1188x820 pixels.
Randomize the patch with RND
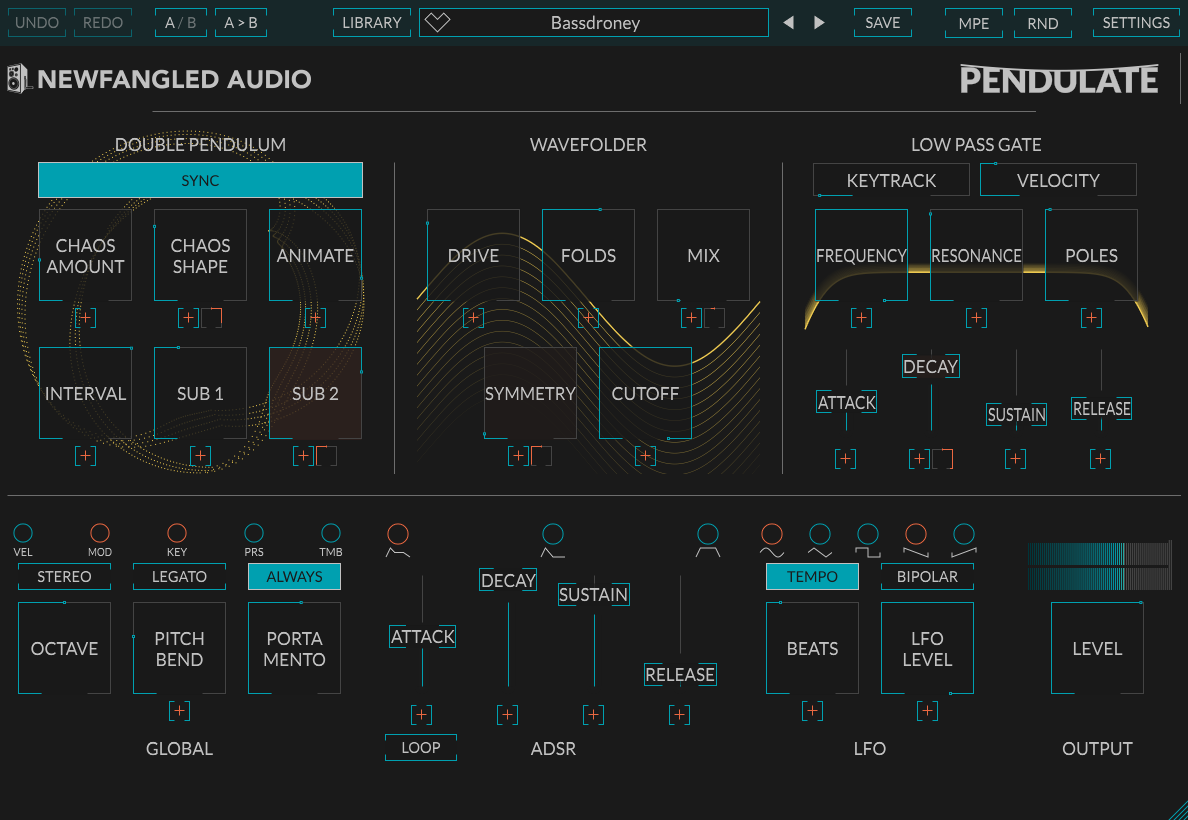click(x=1042, y=22)
